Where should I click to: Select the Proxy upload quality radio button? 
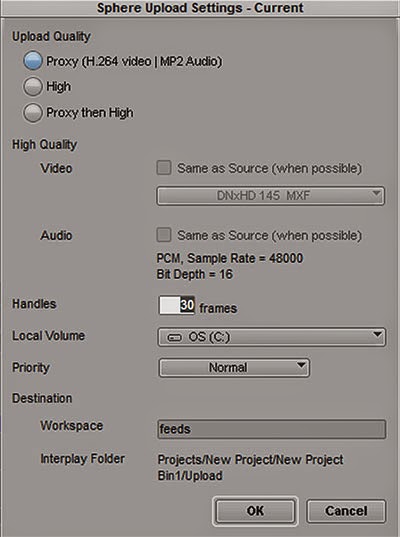point(33,61)
